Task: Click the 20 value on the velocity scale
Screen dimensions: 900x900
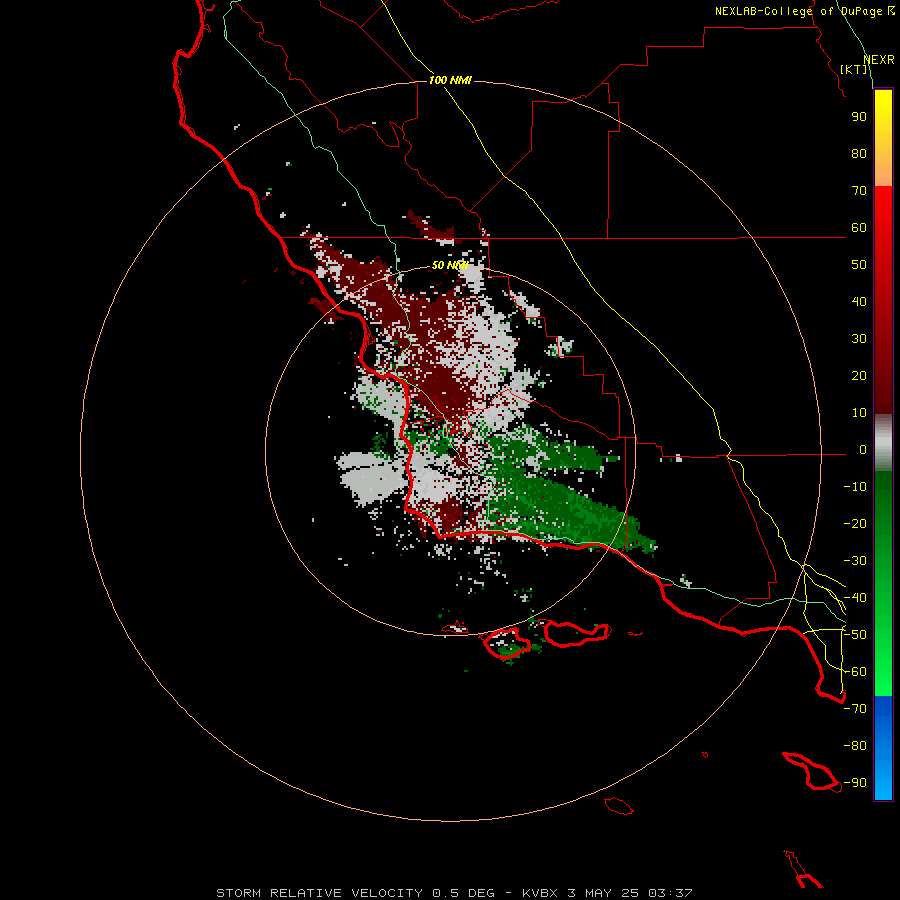Action: pos(859,375)
